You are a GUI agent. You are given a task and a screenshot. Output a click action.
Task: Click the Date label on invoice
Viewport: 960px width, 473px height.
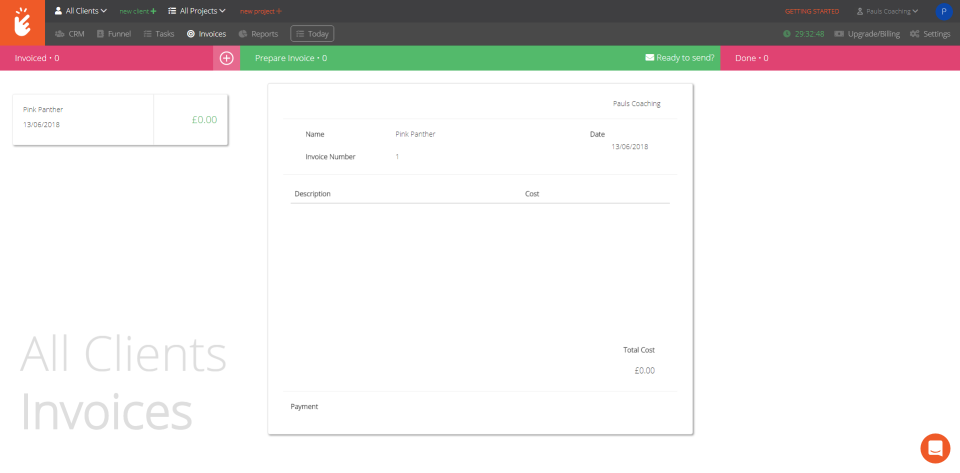click(597, 134)
